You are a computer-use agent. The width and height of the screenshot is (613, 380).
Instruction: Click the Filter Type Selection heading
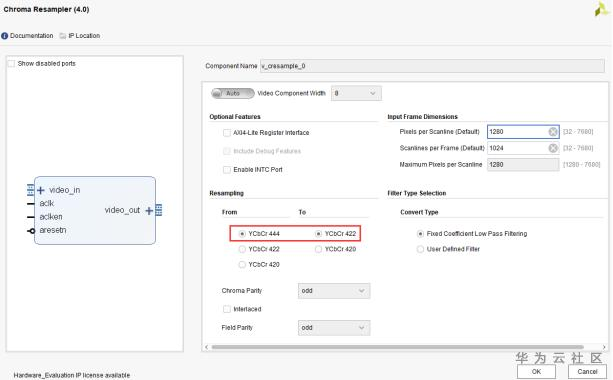point(417,193)
